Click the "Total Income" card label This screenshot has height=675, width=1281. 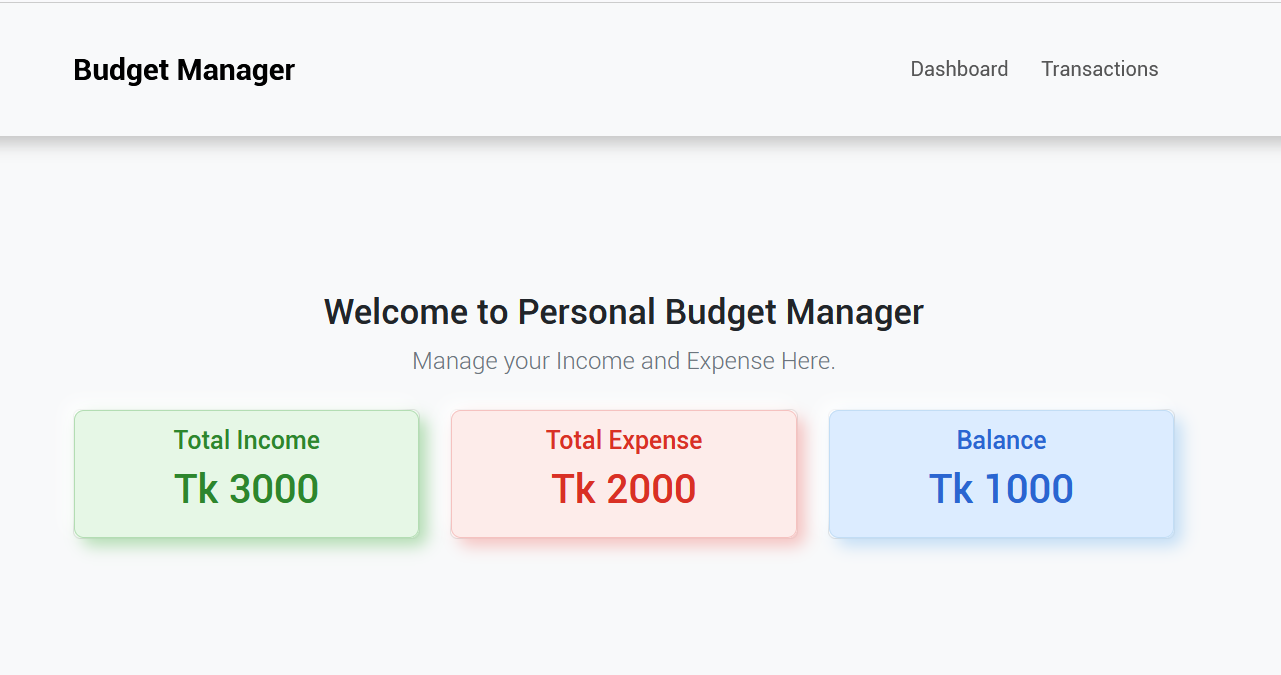pyautogui.click(x=247, y=440)
